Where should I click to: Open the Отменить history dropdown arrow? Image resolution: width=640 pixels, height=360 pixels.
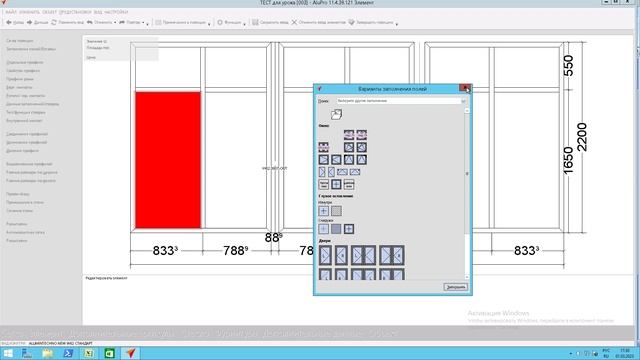(x=115, y=23)
